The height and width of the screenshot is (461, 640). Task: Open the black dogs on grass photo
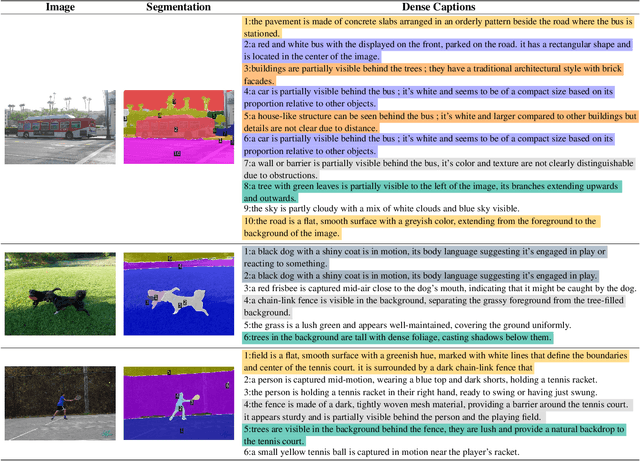(x=59, y=294)
